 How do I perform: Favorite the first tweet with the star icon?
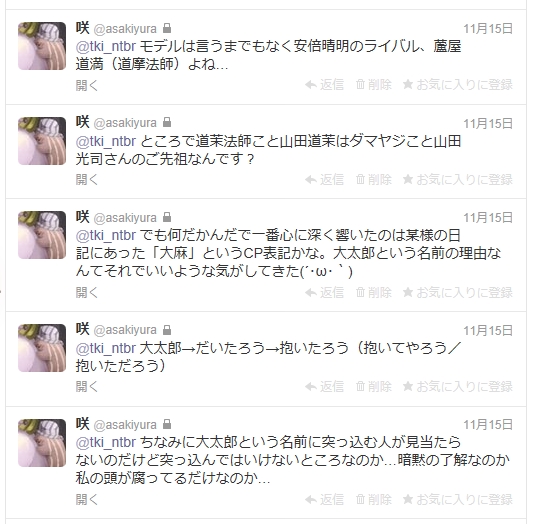click(x=458, y=84)
